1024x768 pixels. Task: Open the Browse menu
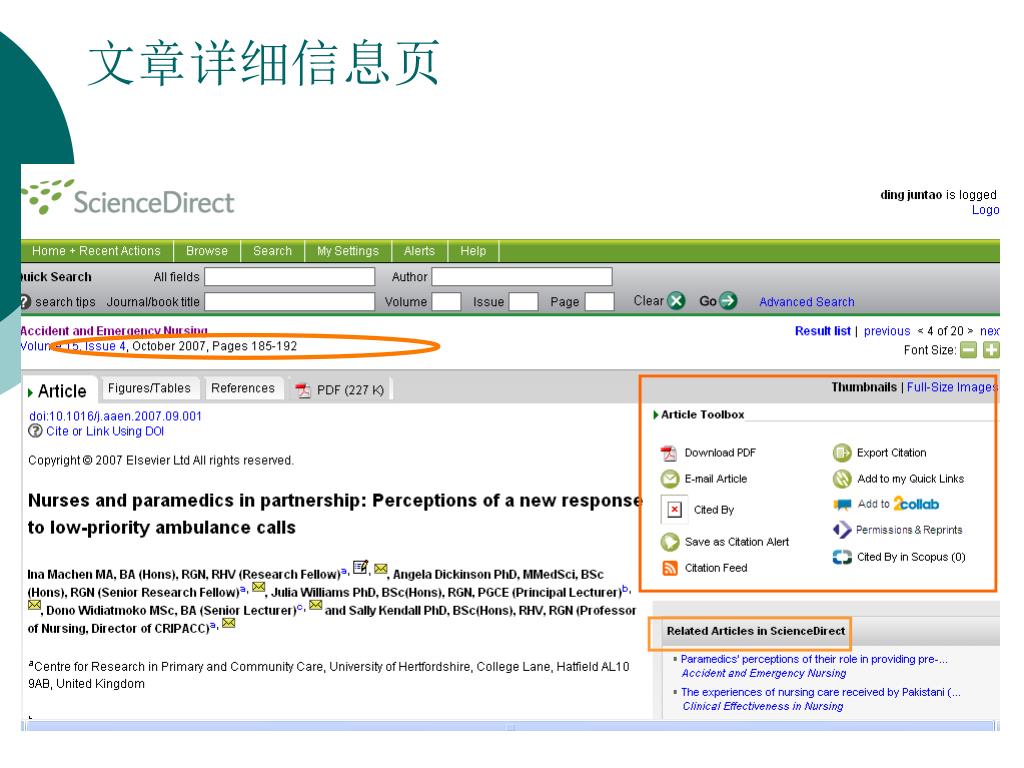[206, 251]
